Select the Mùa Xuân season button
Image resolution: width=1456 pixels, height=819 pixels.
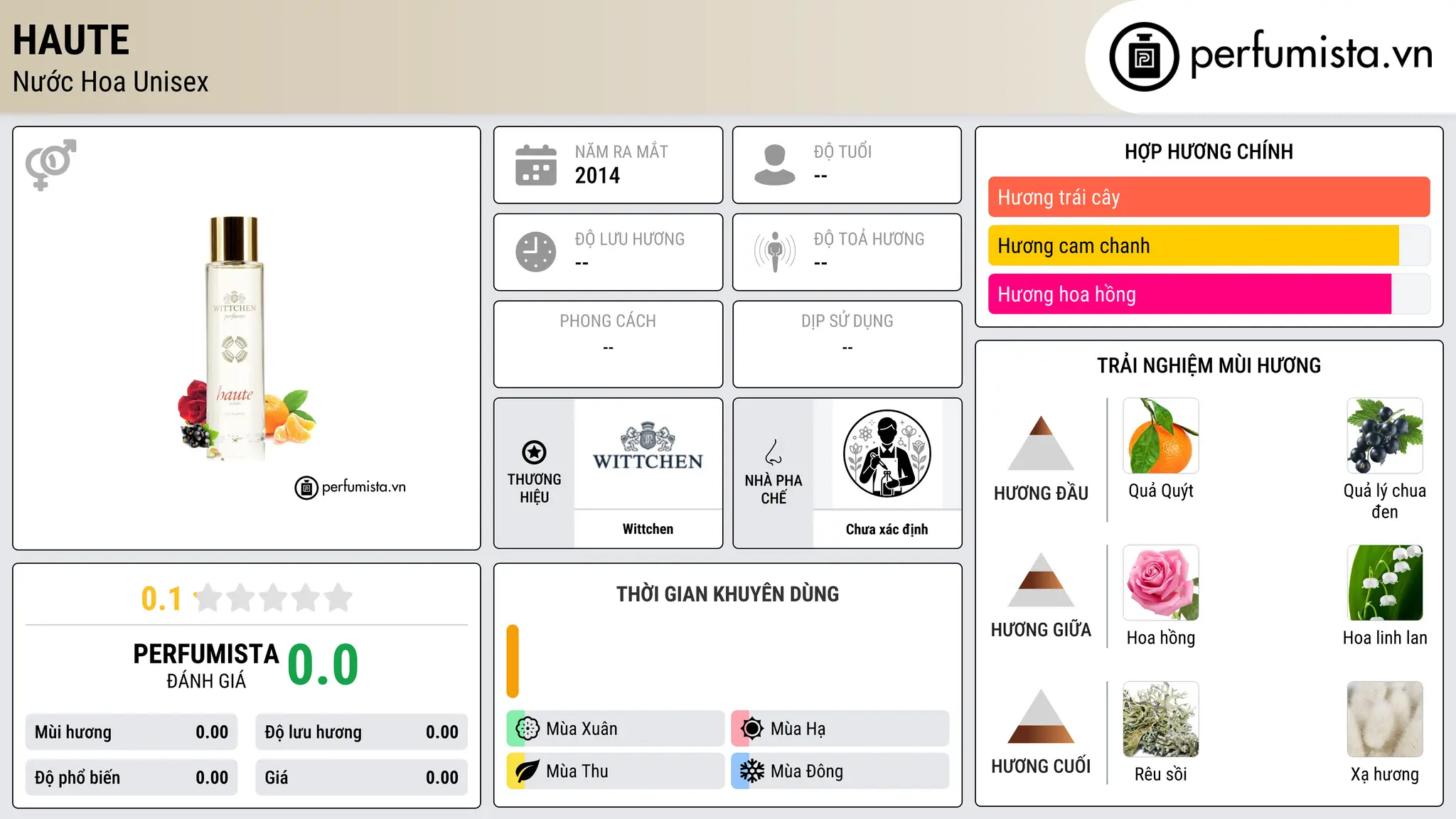[616, 729]
